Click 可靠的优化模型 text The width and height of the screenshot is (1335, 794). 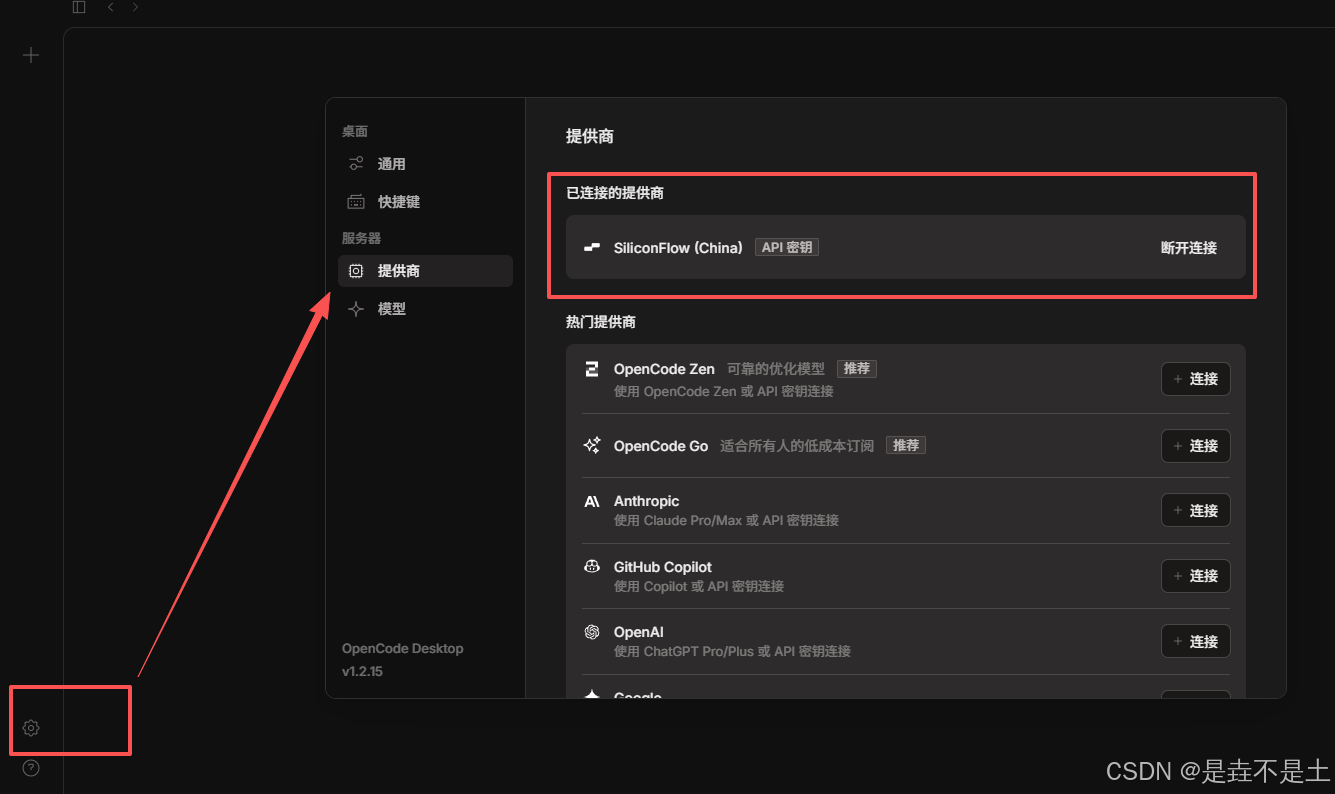pos(776,369)
